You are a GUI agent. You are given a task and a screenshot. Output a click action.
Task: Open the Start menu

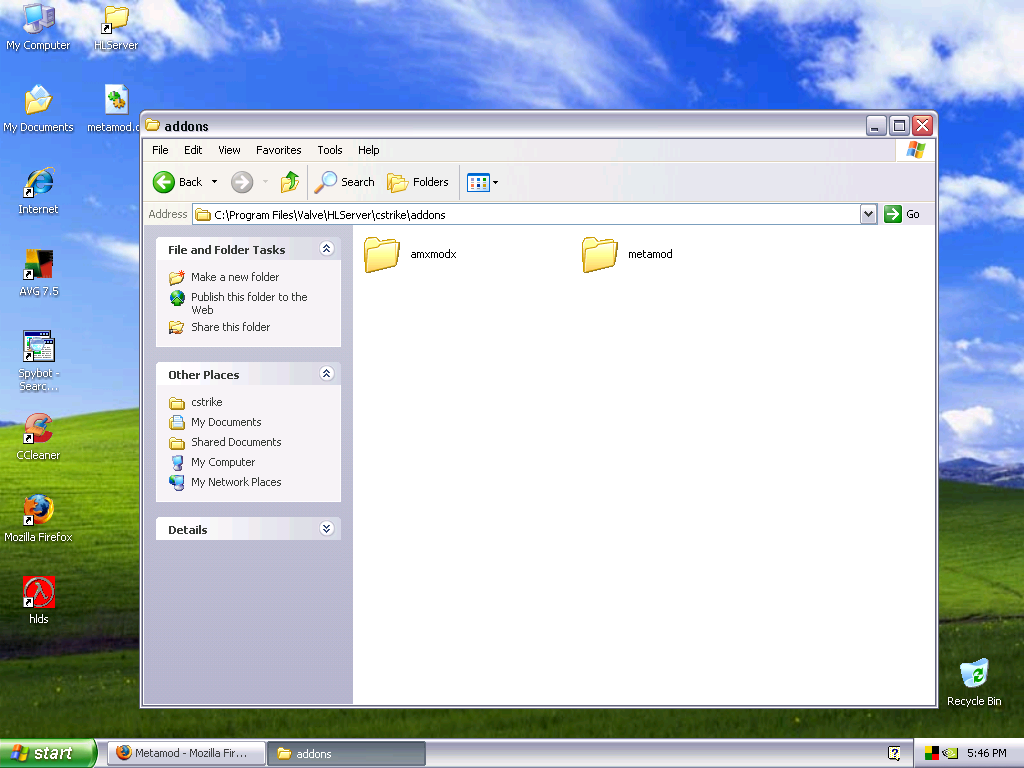[x=48, y=753]
